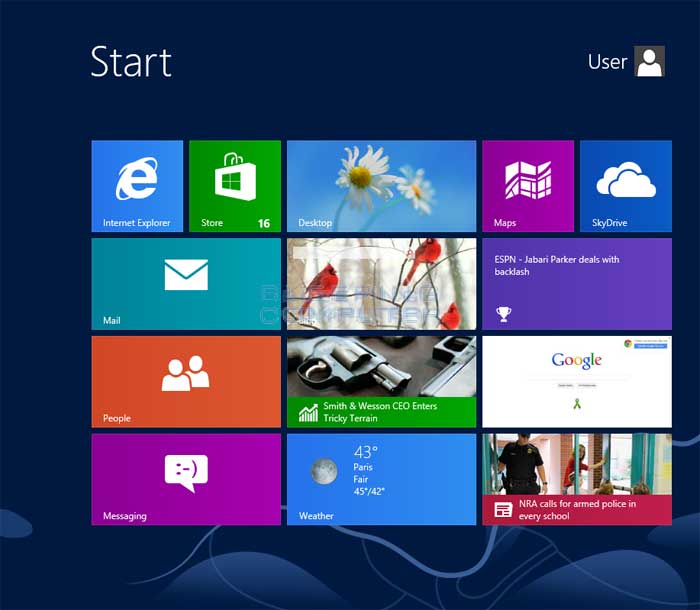Image resolution: width=700 pixels, height=610 pixels.
Task: Open the Mail tile
Action: (x=186, y=284)
